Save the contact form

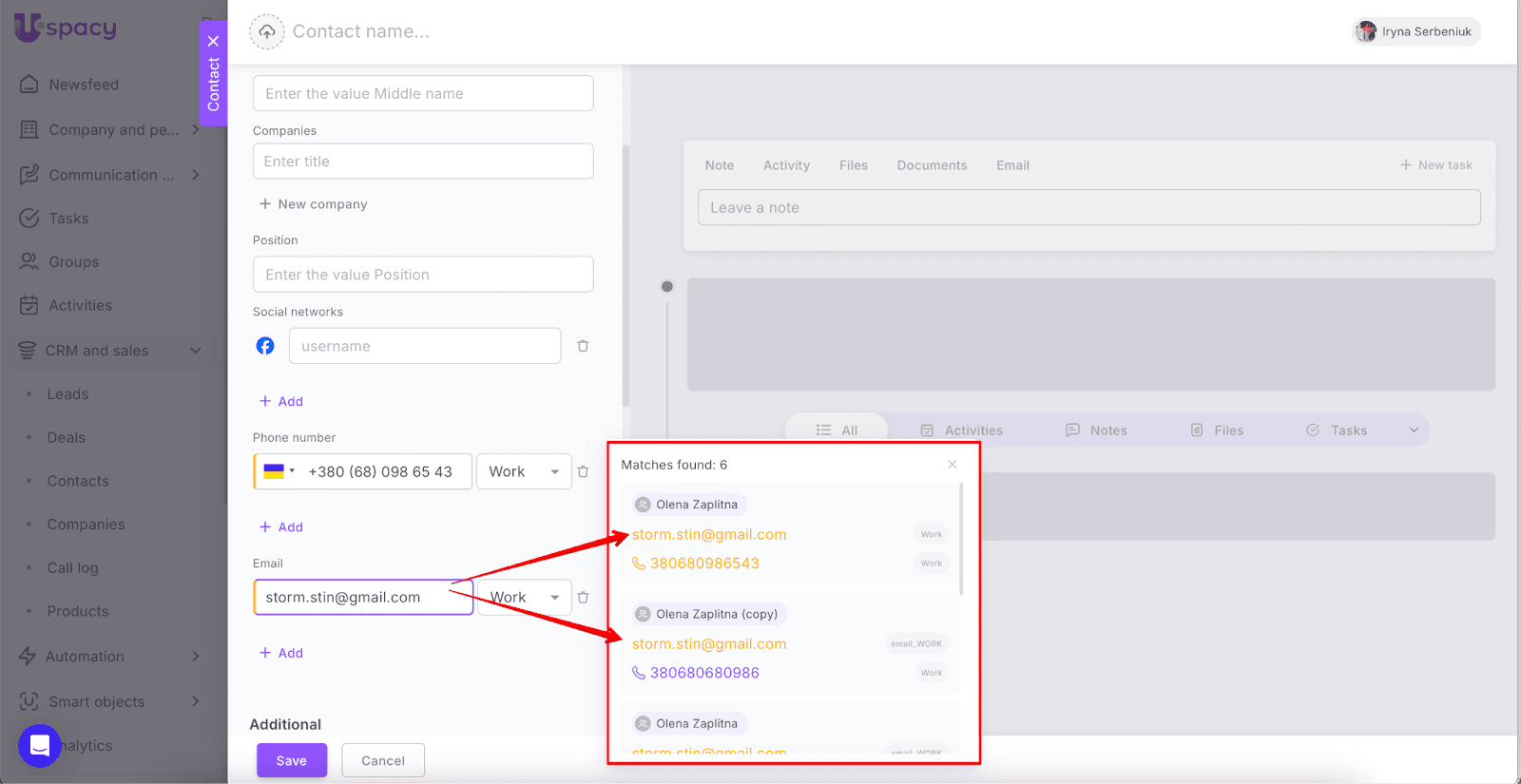pos(291,760)
